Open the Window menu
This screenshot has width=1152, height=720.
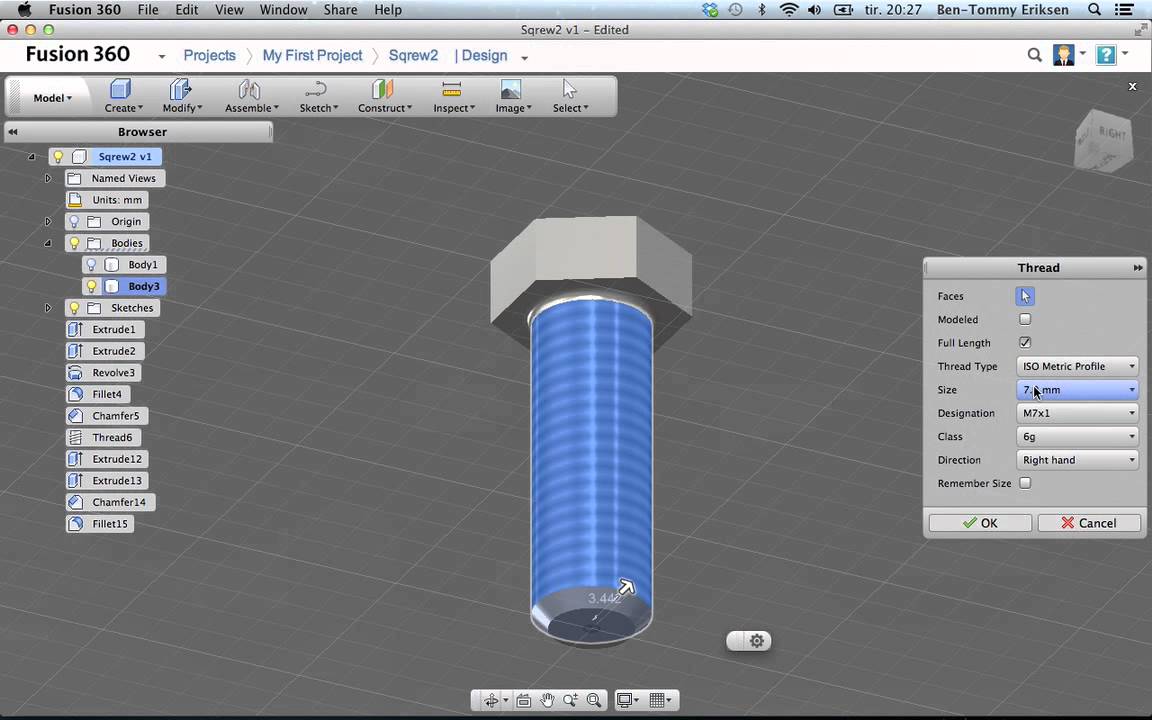[284, 10]
